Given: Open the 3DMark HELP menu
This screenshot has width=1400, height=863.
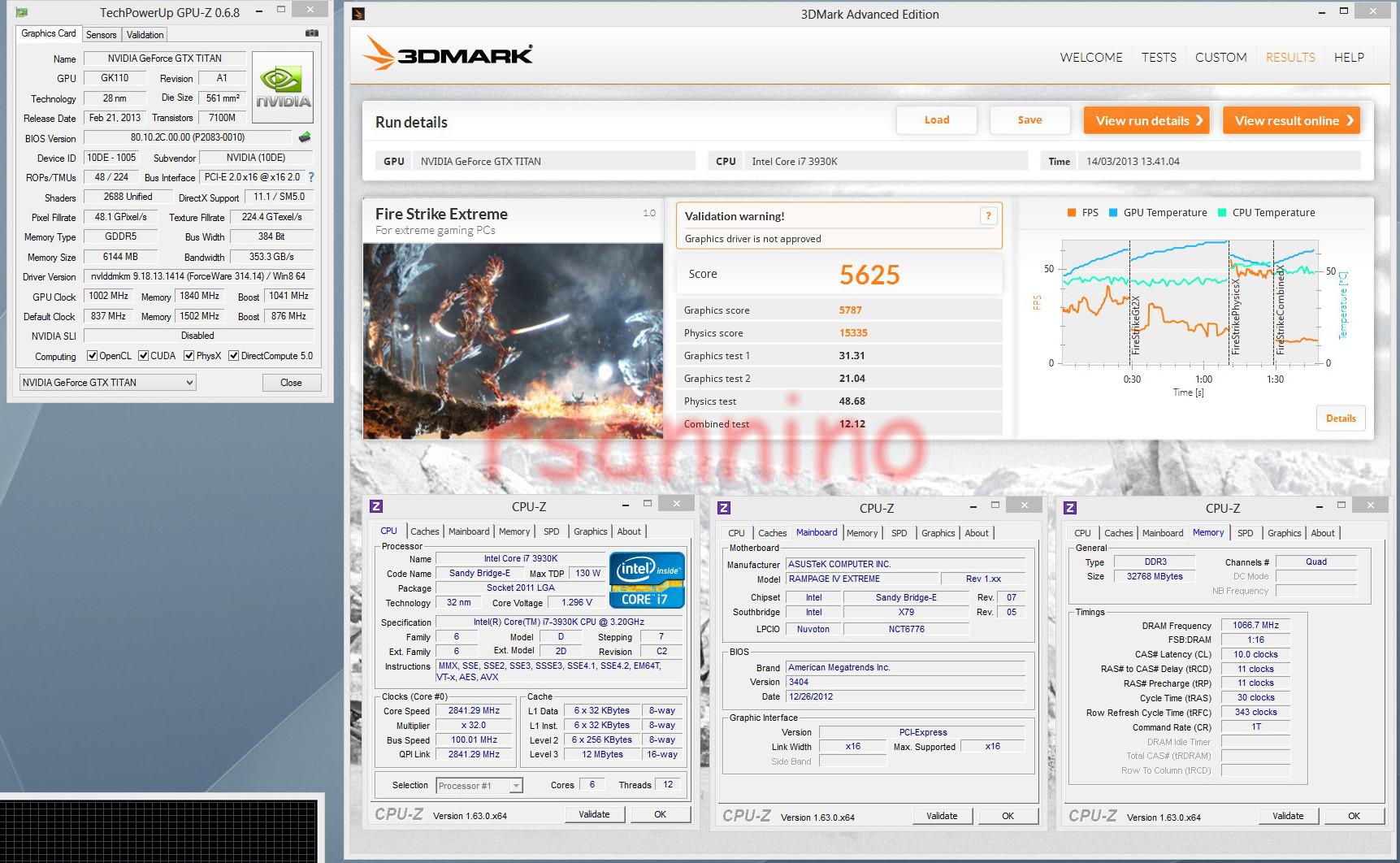Looking at the screenshot, I should pyautogui.click(x=1349, y=57).
